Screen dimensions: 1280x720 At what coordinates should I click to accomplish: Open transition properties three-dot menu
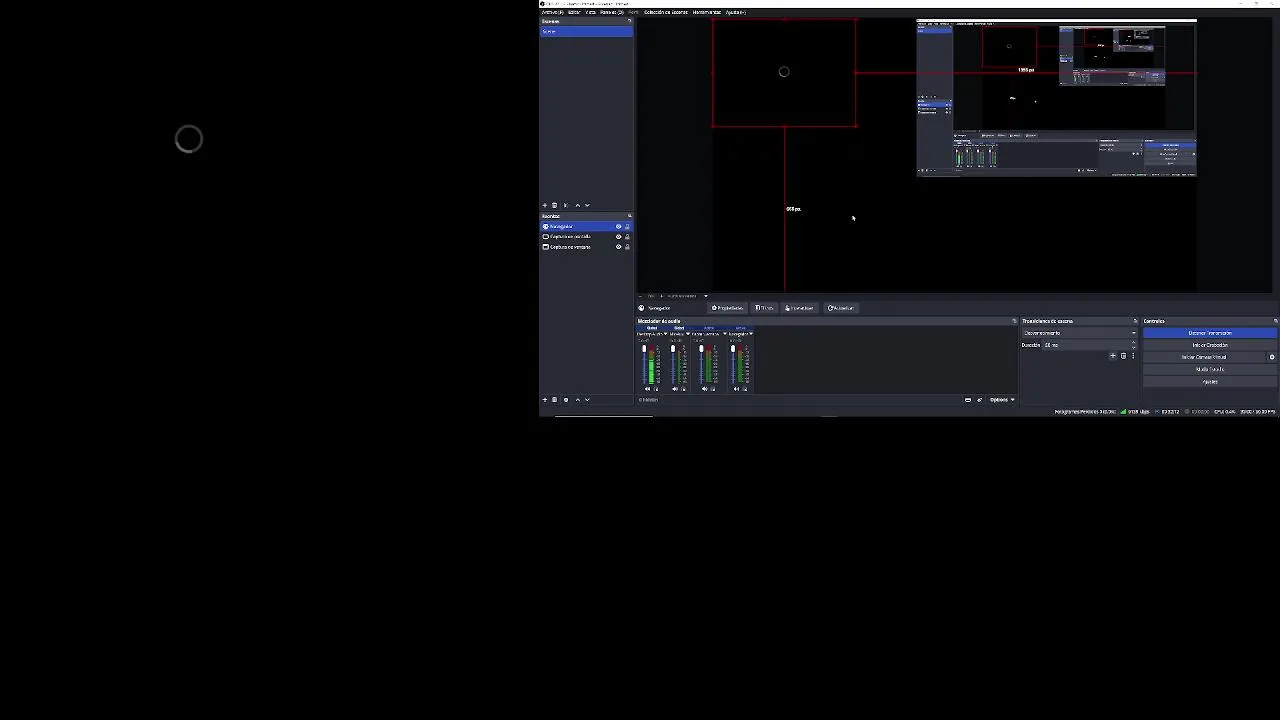pyautogui.click(x=1133, y=356)
